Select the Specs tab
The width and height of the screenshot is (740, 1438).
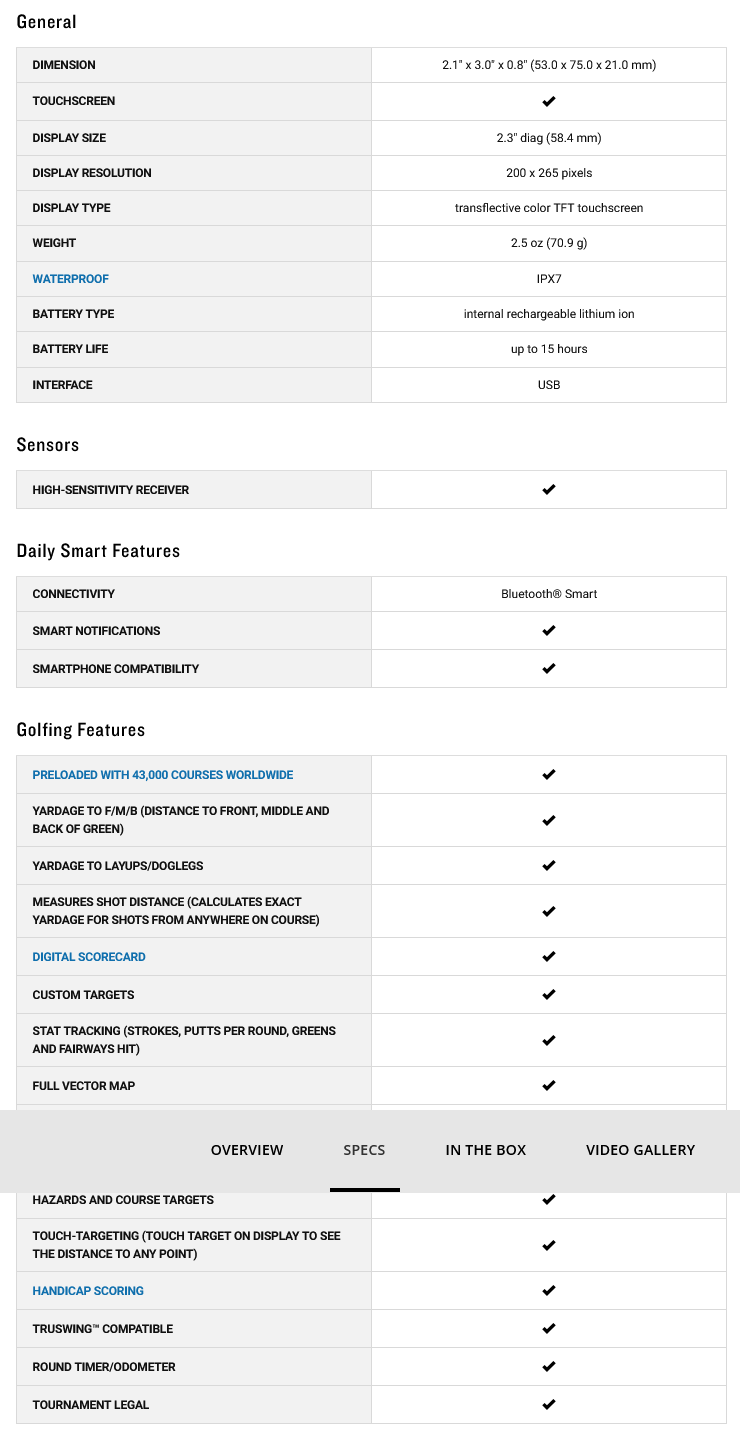364,1150
